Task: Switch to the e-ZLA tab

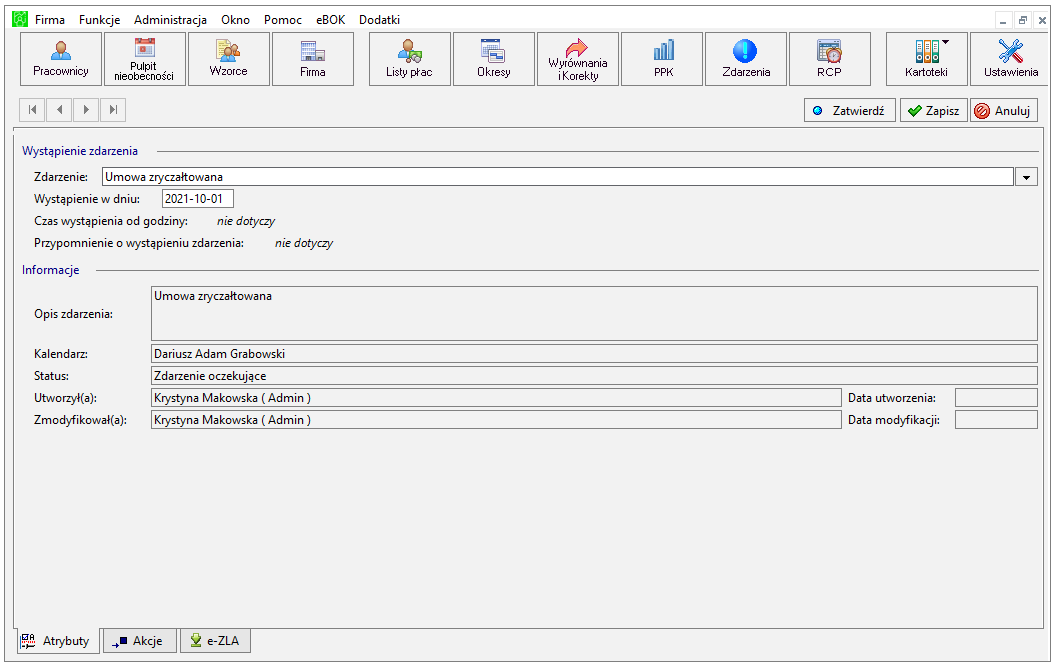Action: click(215, 641)
